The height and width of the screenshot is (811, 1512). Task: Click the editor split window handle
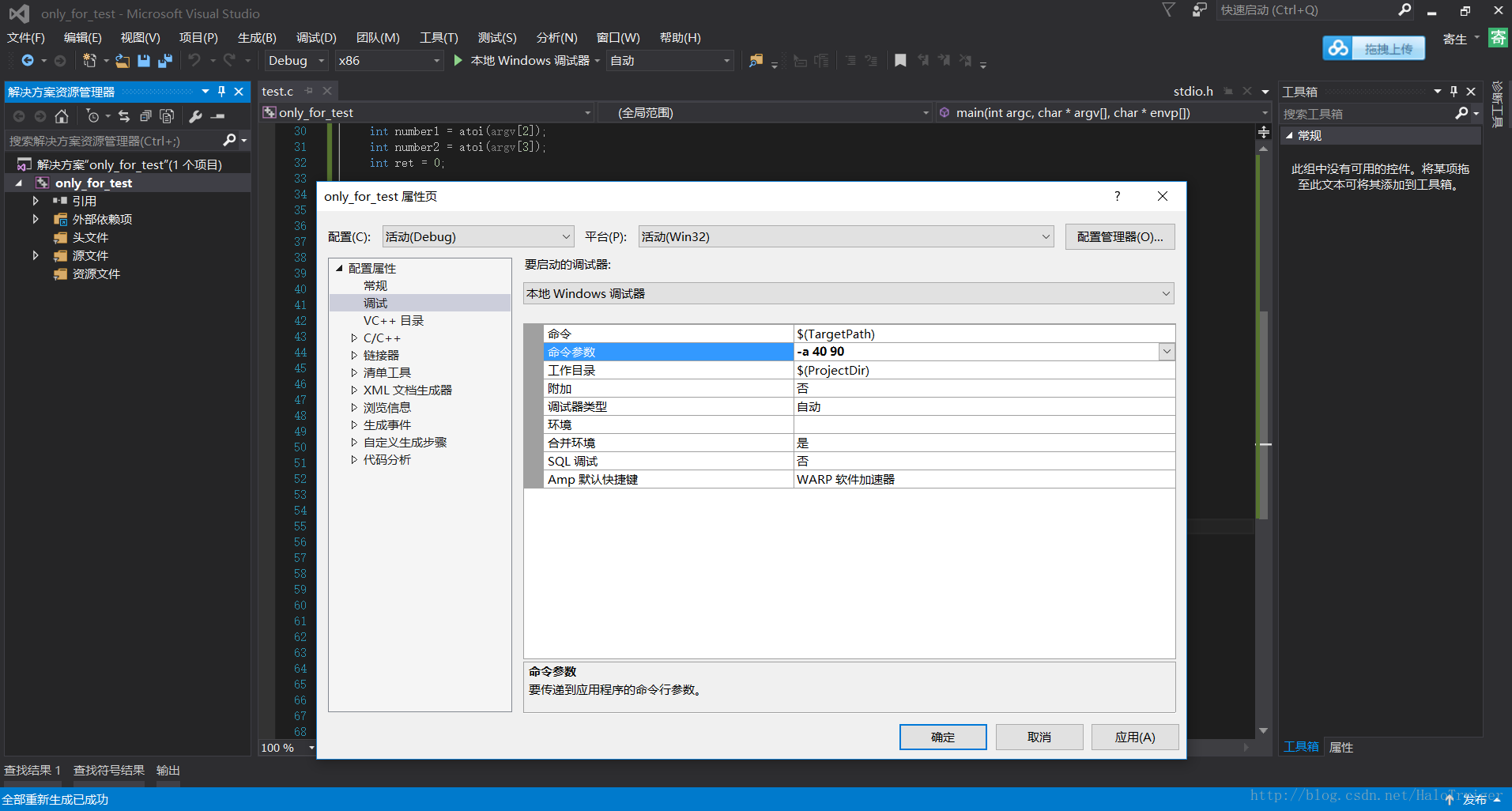[1263, 132]
